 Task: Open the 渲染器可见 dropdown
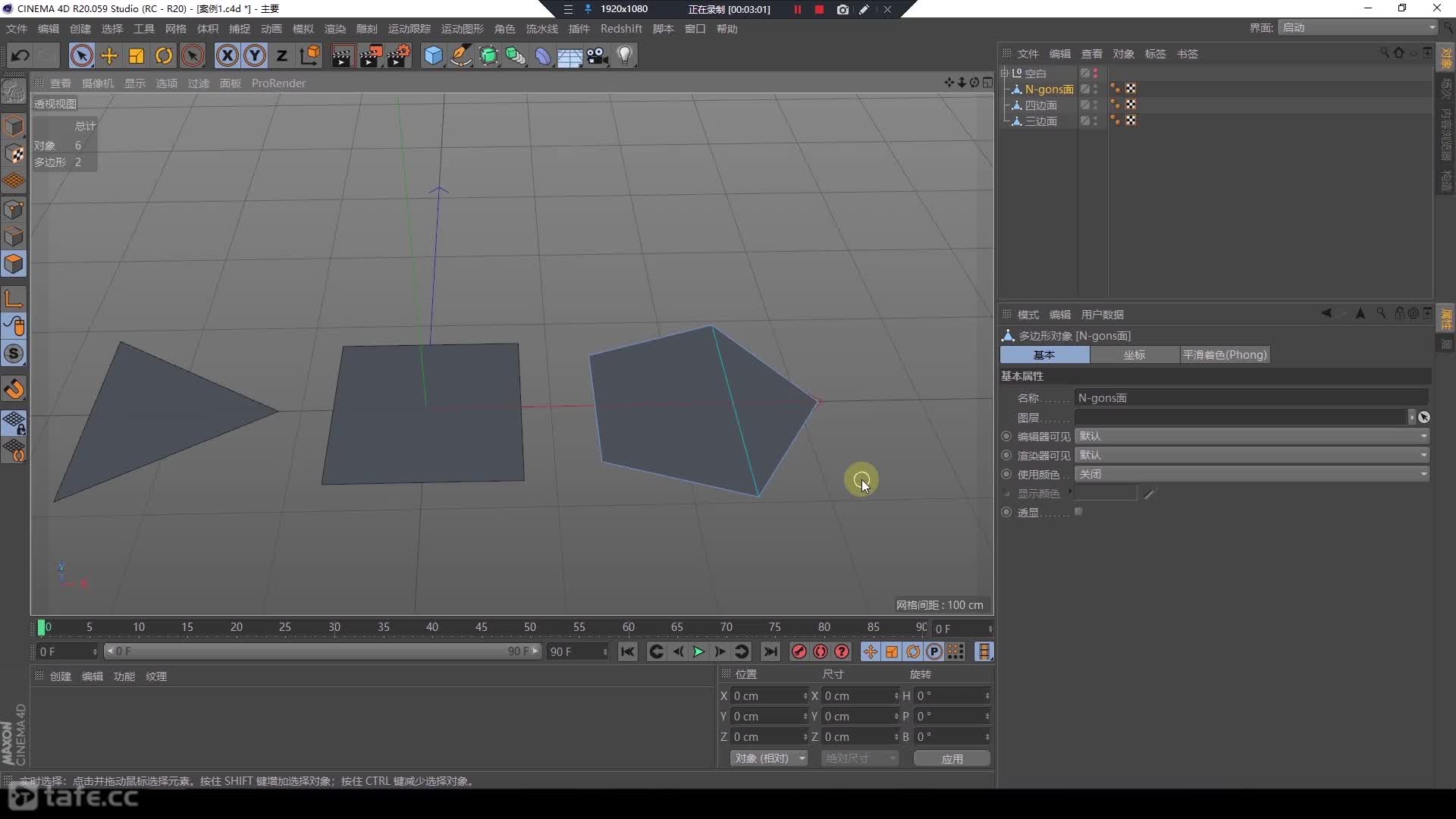[x=1252, y=455]
